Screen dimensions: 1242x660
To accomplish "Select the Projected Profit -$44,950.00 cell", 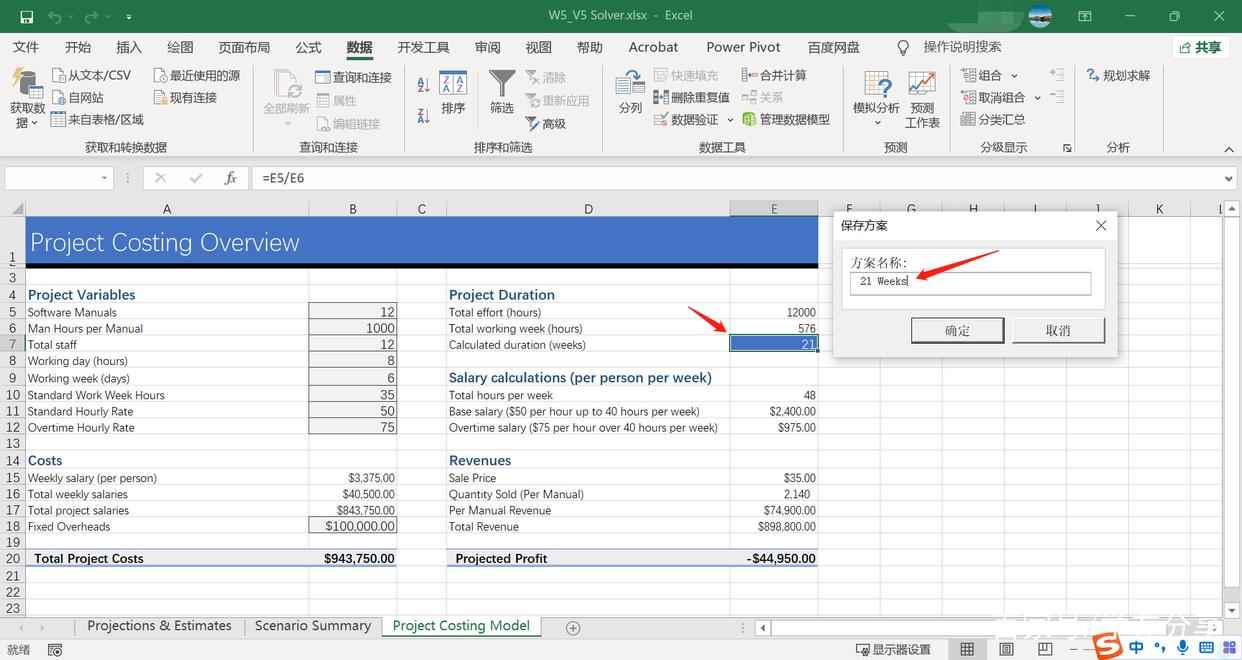I will coord(774,559).
